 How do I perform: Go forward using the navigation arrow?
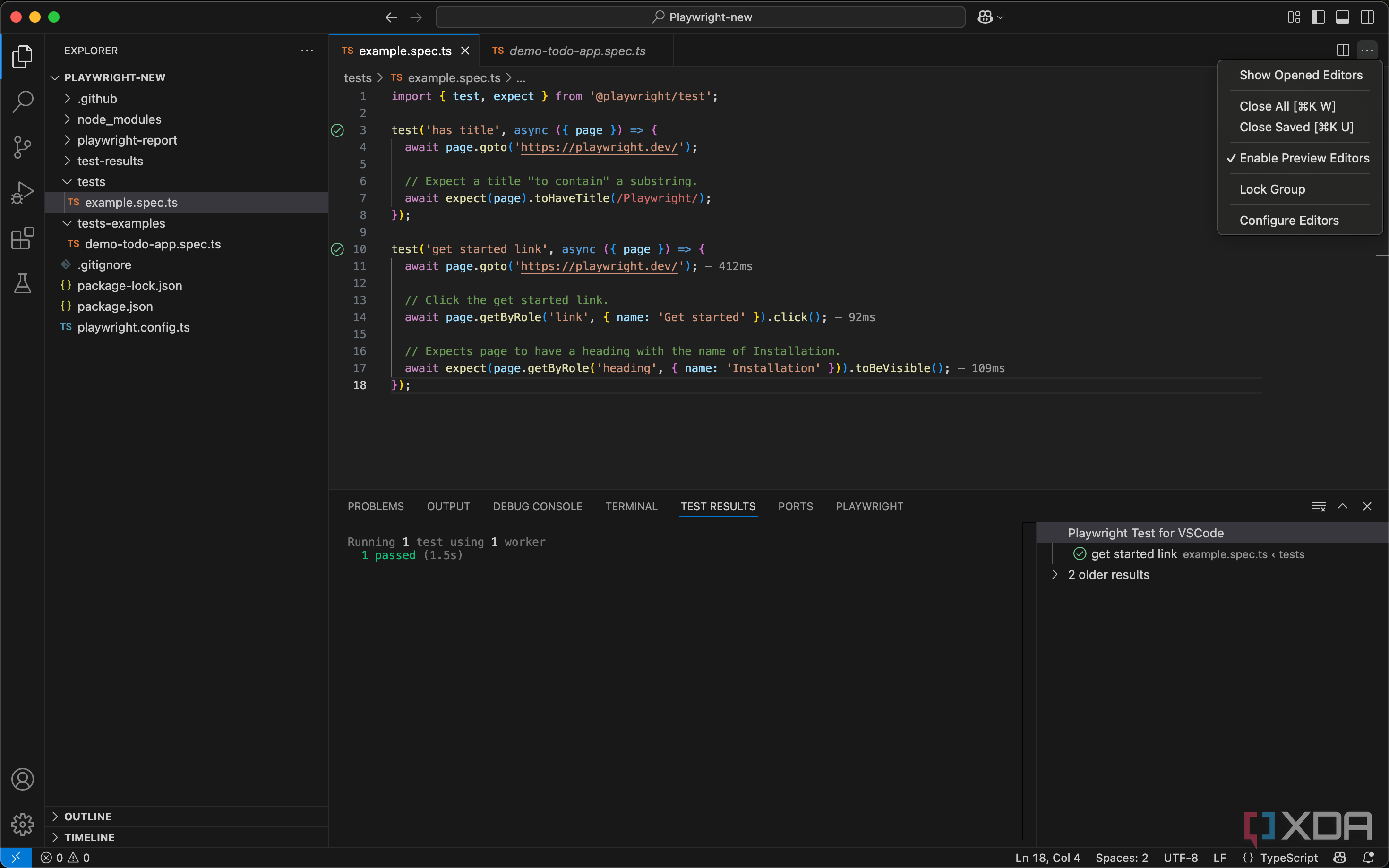pyautogui.click(x=416, y=17)
